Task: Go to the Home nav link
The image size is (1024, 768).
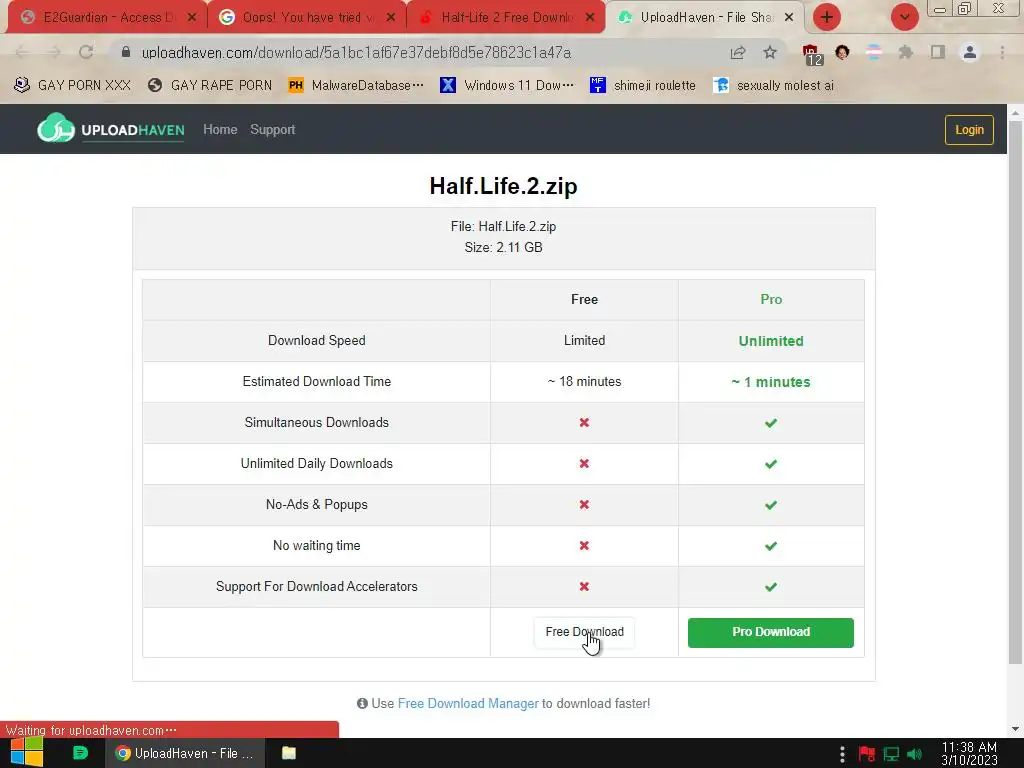Action: tap(220, 129)
